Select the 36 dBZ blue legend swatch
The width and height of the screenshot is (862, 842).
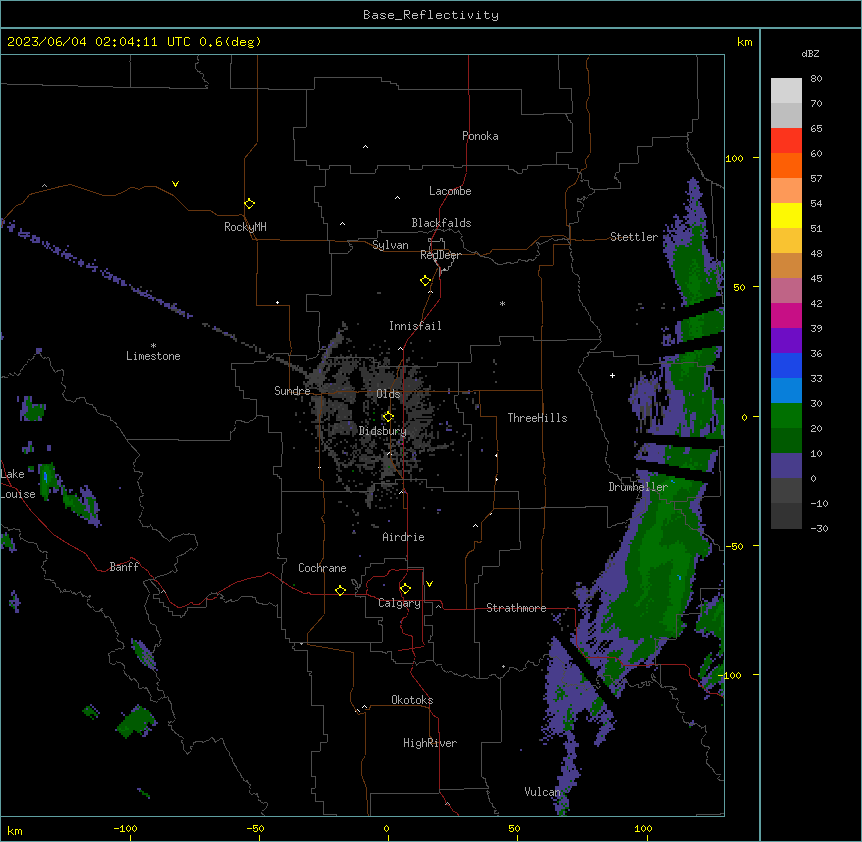[x=786, y=365]
